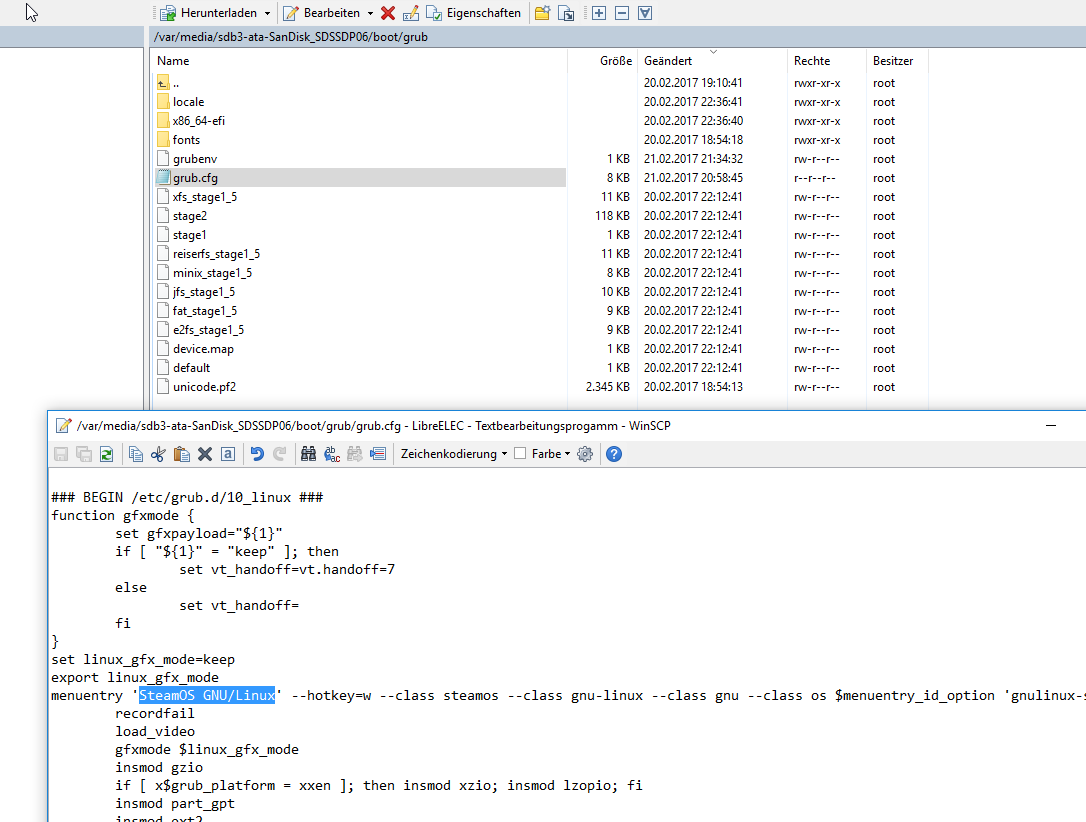Click the 'insmod part_gpt' line
Screen dimensions: 1086x822
[175, 803]
